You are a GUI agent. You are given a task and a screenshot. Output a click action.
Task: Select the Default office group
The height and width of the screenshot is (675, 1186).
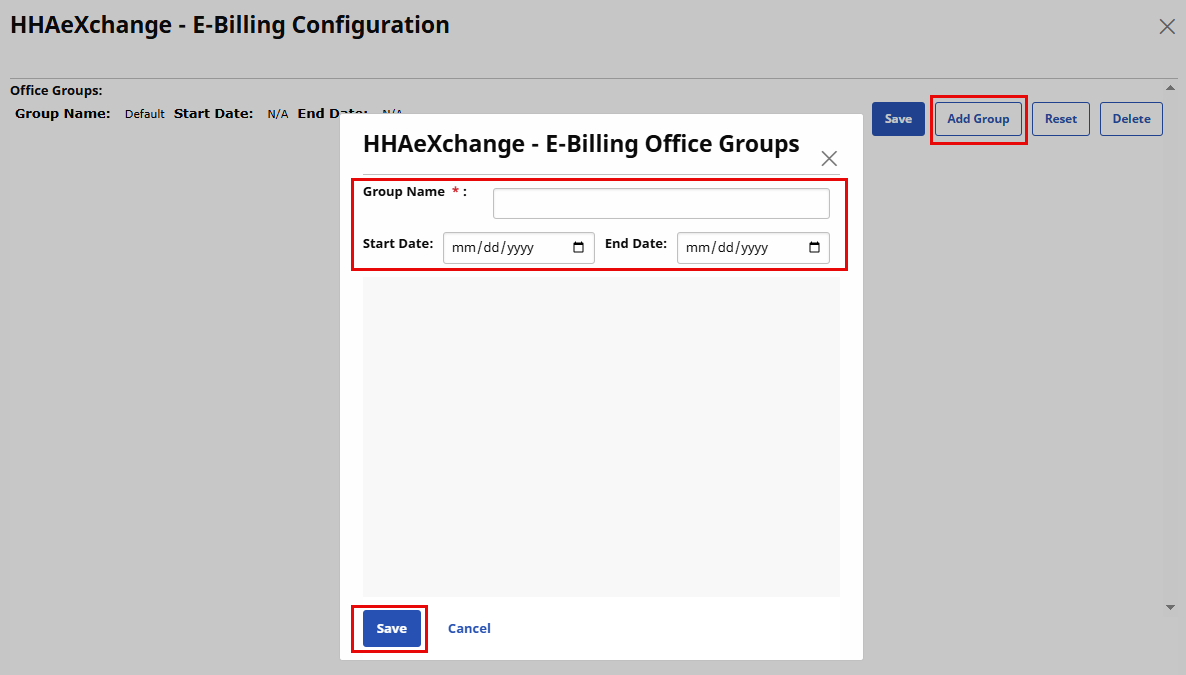144,113
